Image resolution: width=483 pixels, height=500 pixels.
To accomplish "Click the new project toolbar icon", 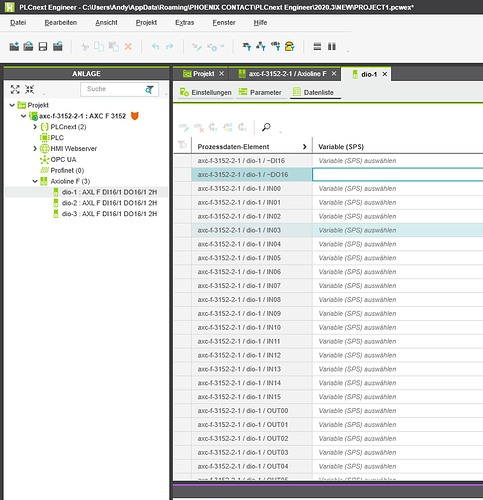I will pyautogui.click(x=14, y=46).
